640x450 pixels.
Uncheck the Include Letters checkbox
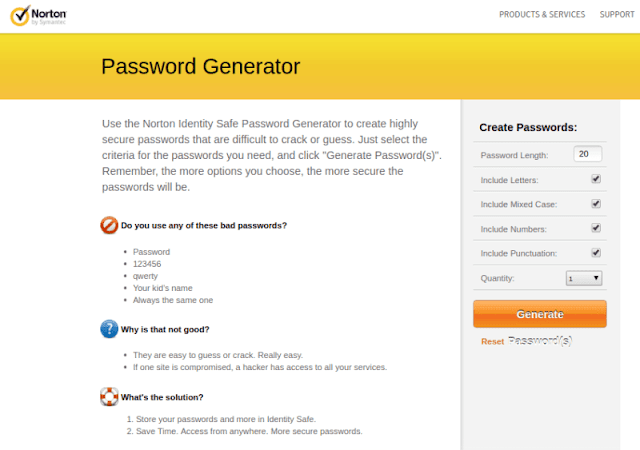[x=596, y=179]
